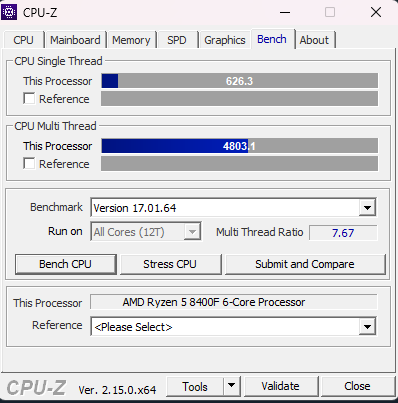Open the SPD tab
Viewport: 398px width, 403px height.
(177, 40)
